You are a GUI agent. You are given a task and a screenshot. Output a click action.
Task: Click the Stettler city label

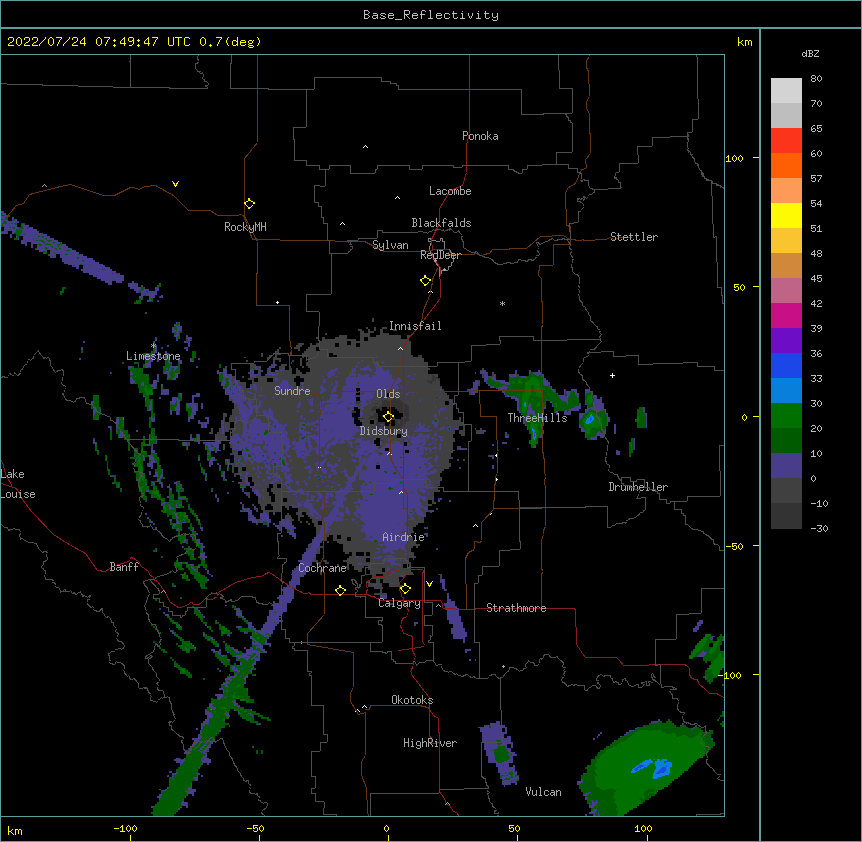click(x=634, y=237)
